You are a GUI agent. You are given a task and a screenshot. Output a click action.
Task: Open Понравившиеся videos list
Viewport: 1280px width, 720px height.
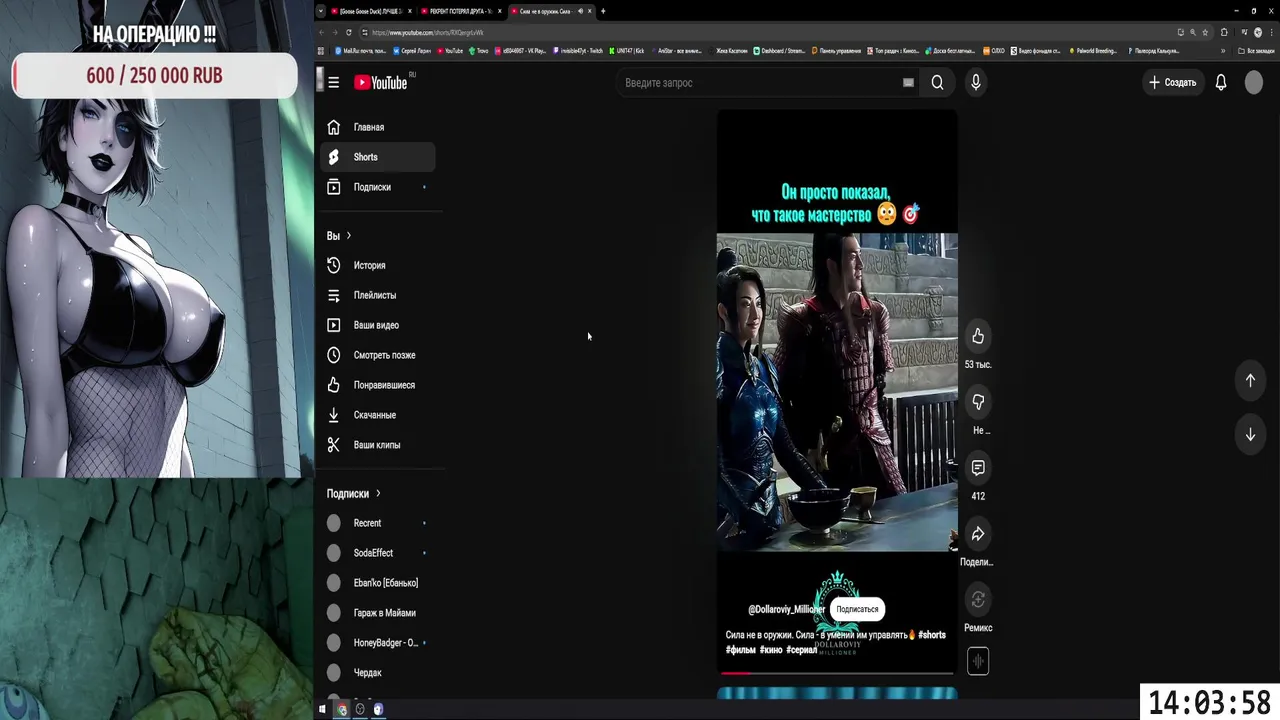point(377,385)
